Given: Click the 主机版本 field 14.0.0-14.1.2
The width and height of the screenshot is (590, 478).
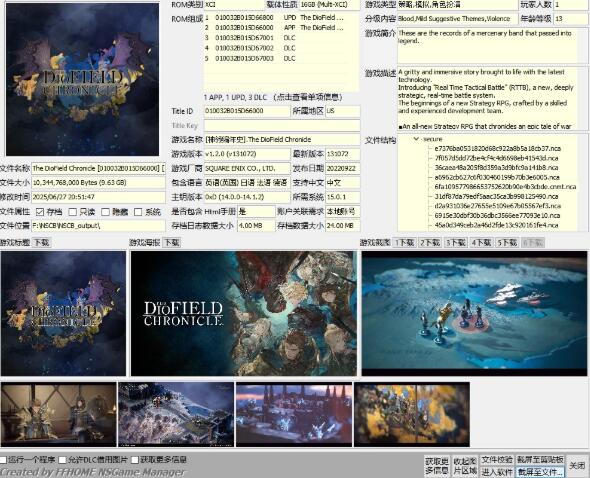Looking at the screenshot, I should pyautogui.click(x=247, y=197).
